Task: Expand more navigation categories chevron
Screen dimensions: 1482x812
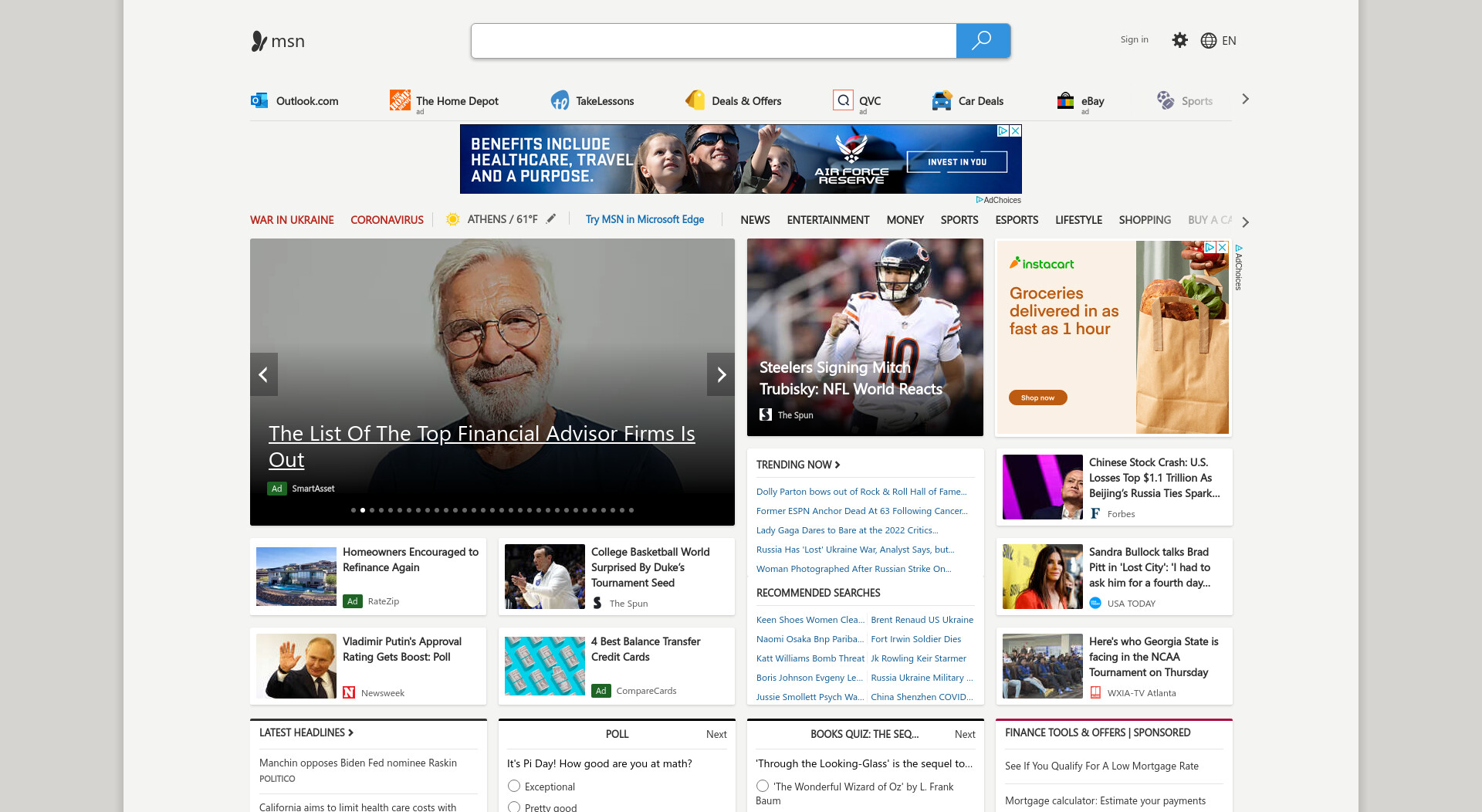Action: 1245,222
